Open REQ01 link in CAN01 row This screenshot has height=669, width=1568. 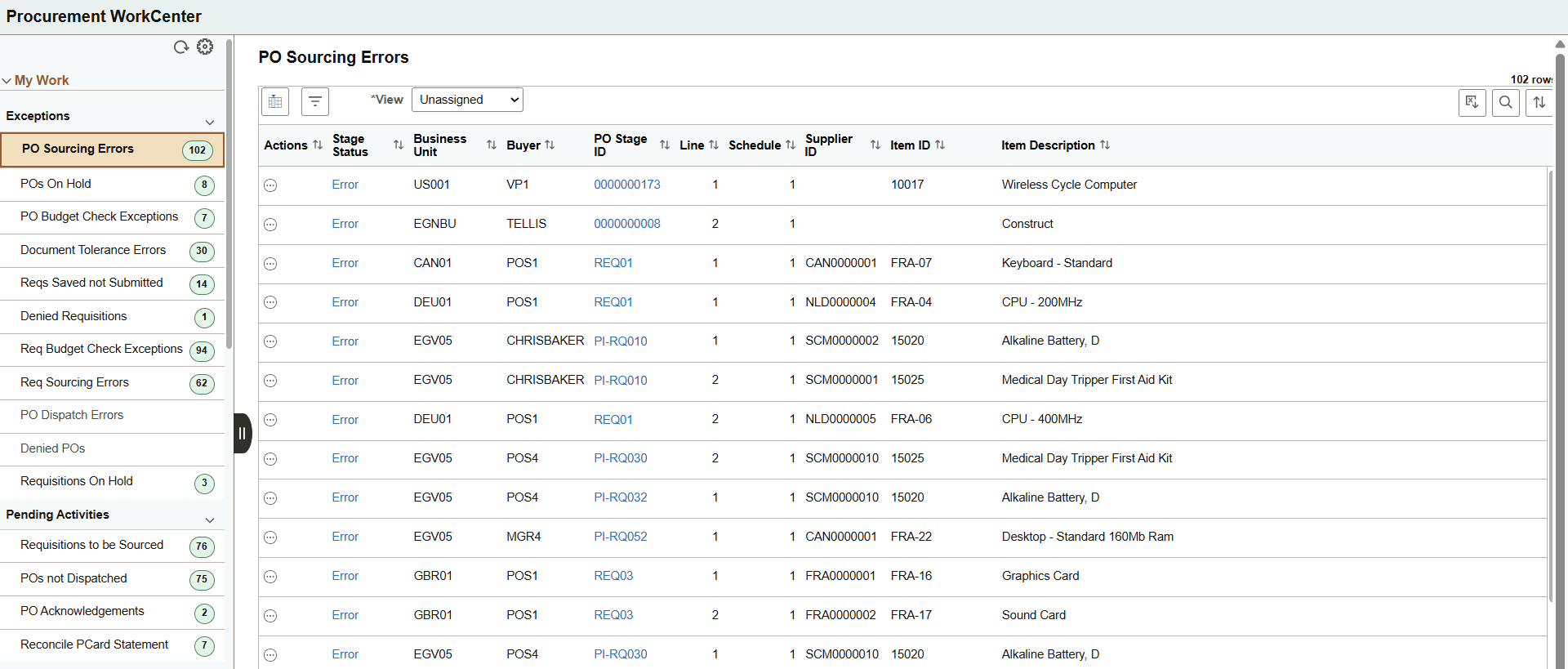[613, 263]
